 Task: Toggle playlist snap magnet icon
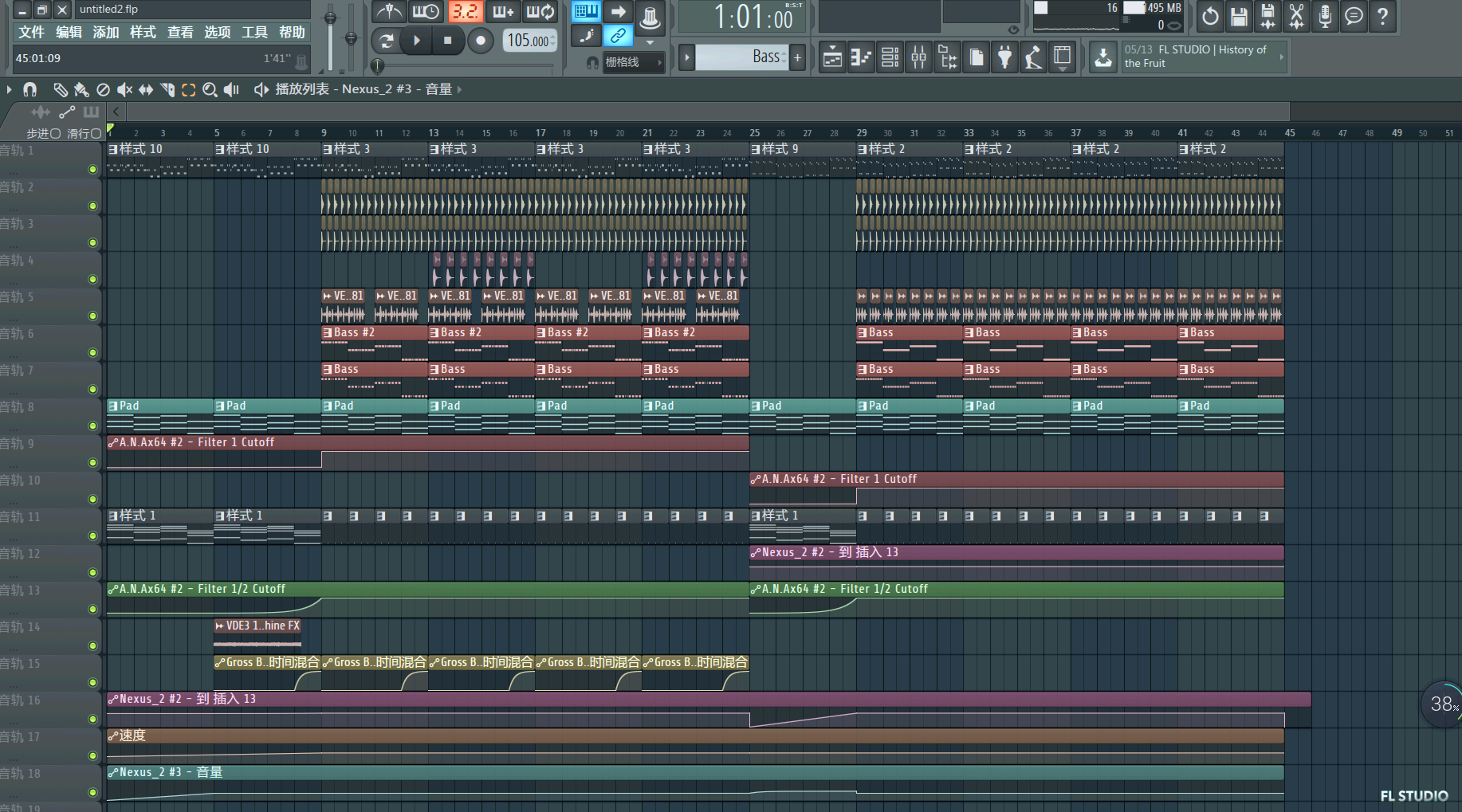pyautogui.click(x=30, y=89)
